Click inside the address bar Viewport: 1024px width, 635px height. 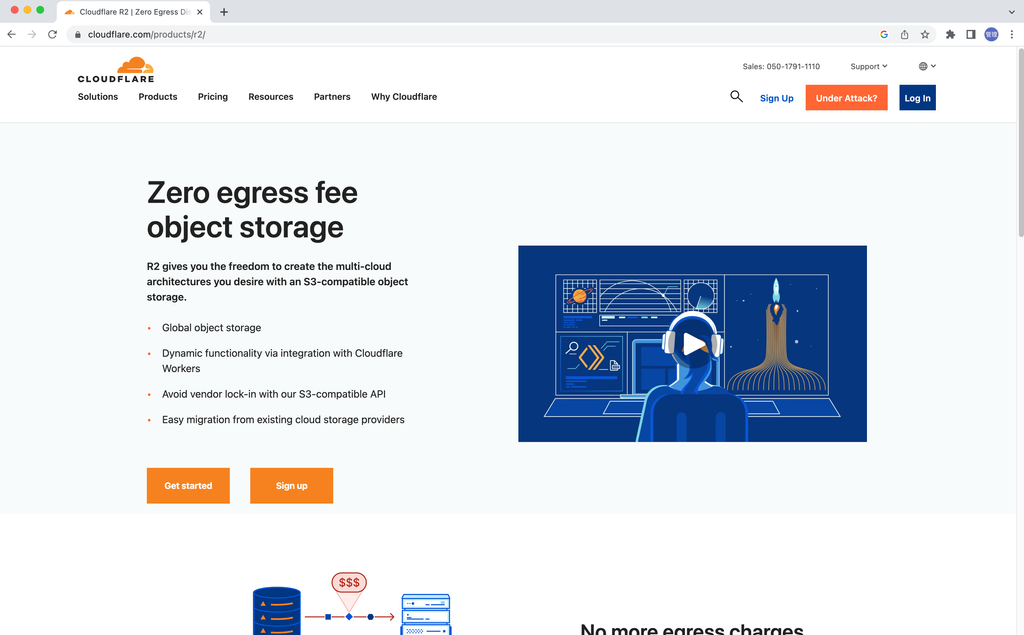(300, 33)
